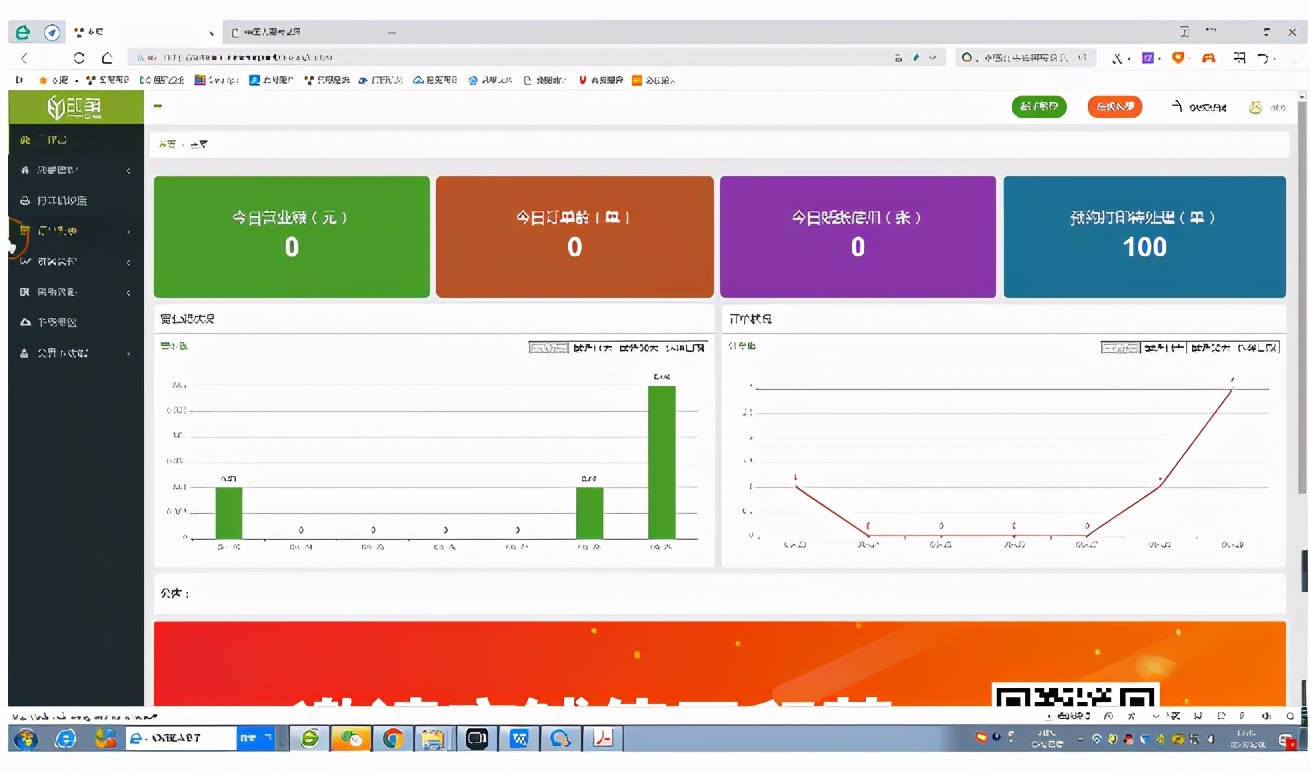Image resolution: width=1310 pixels, height=774 pixels.
Task: Open WeChat from the taskbar
Action: pos(351,739)
